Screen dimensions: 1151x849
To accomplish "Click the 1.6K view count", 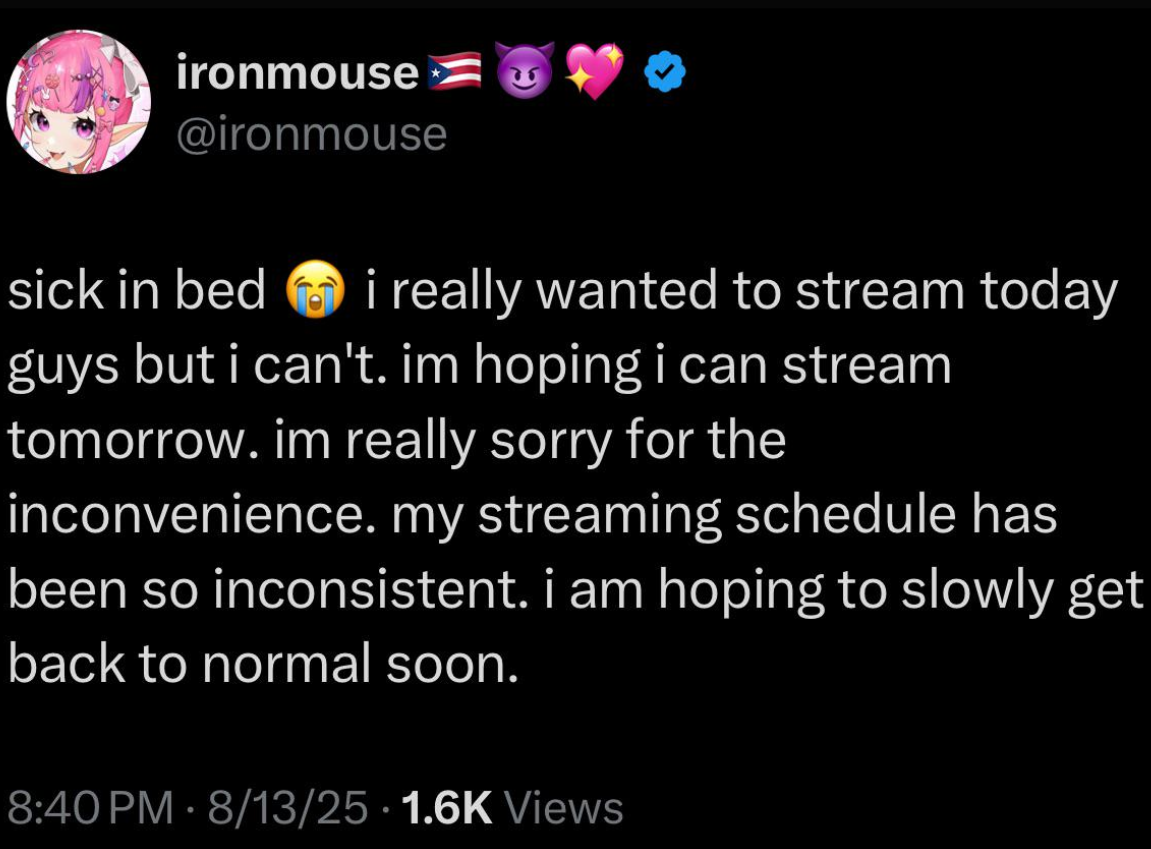I will [446, 807].
